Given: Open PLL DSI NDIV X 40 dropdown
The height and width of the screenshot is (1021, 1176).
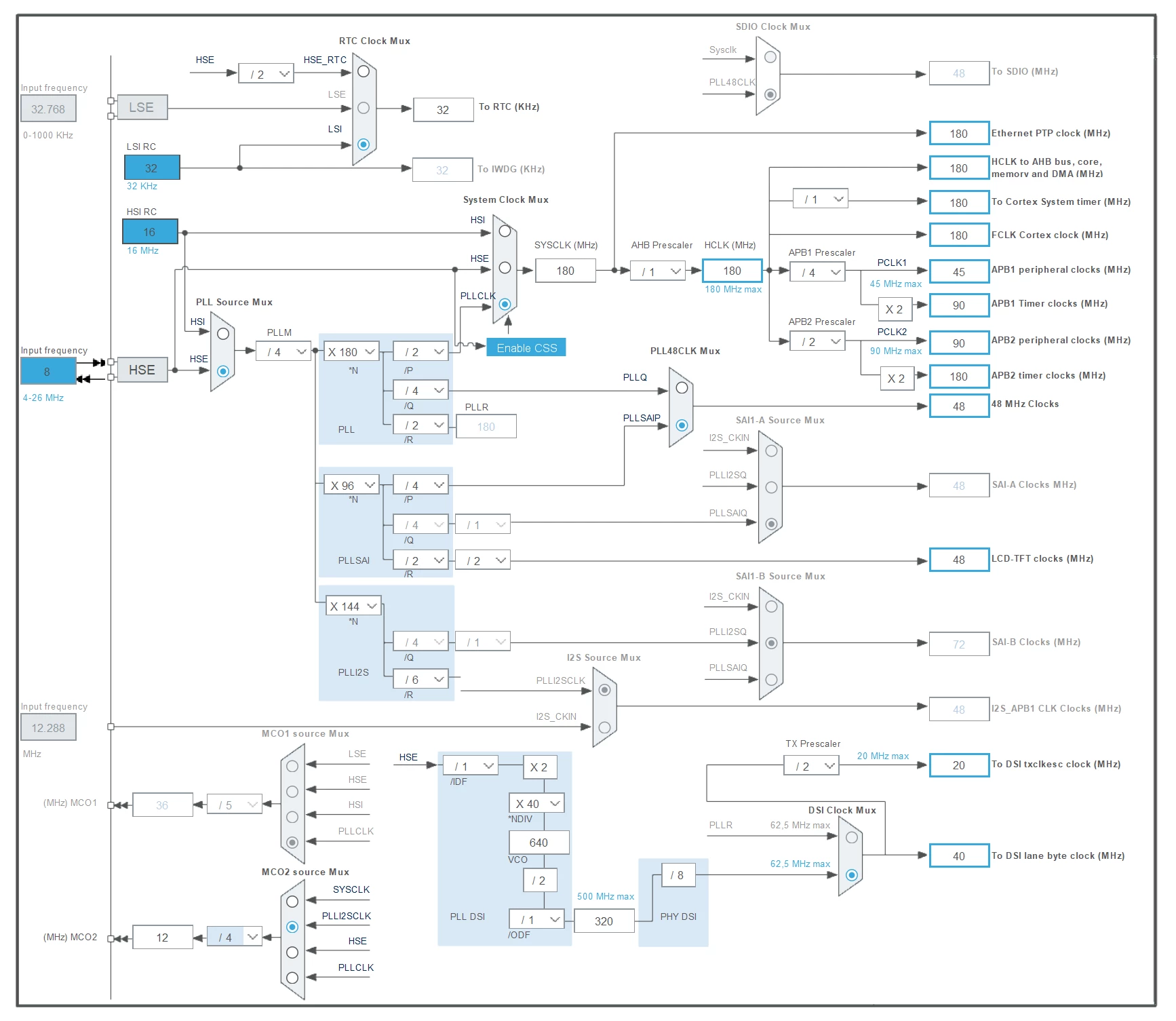Looking at the screenshot, I should tap(536, 803).
